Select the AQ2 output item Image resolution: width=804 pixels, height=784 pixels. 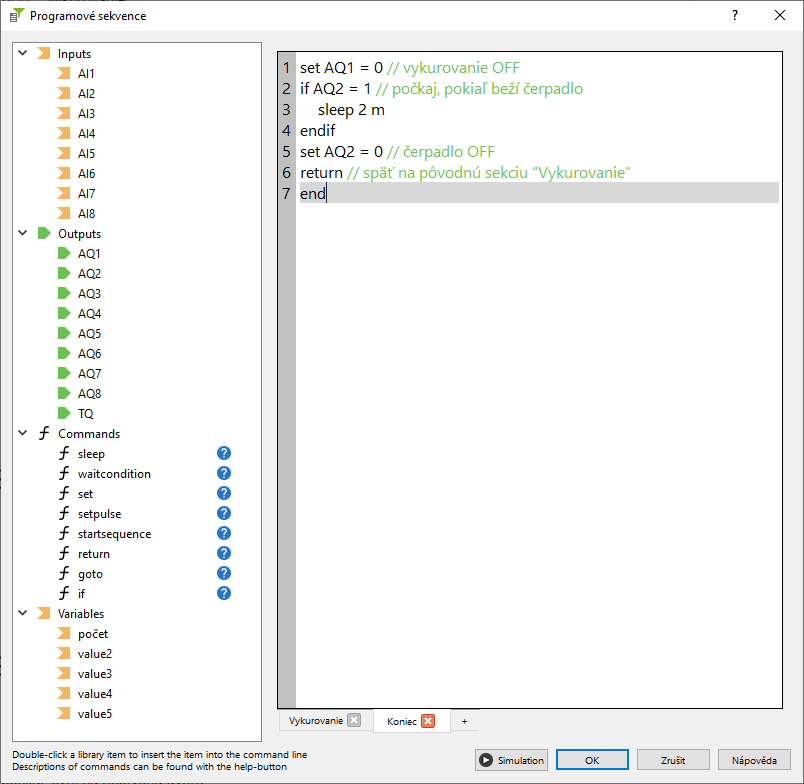89,273
